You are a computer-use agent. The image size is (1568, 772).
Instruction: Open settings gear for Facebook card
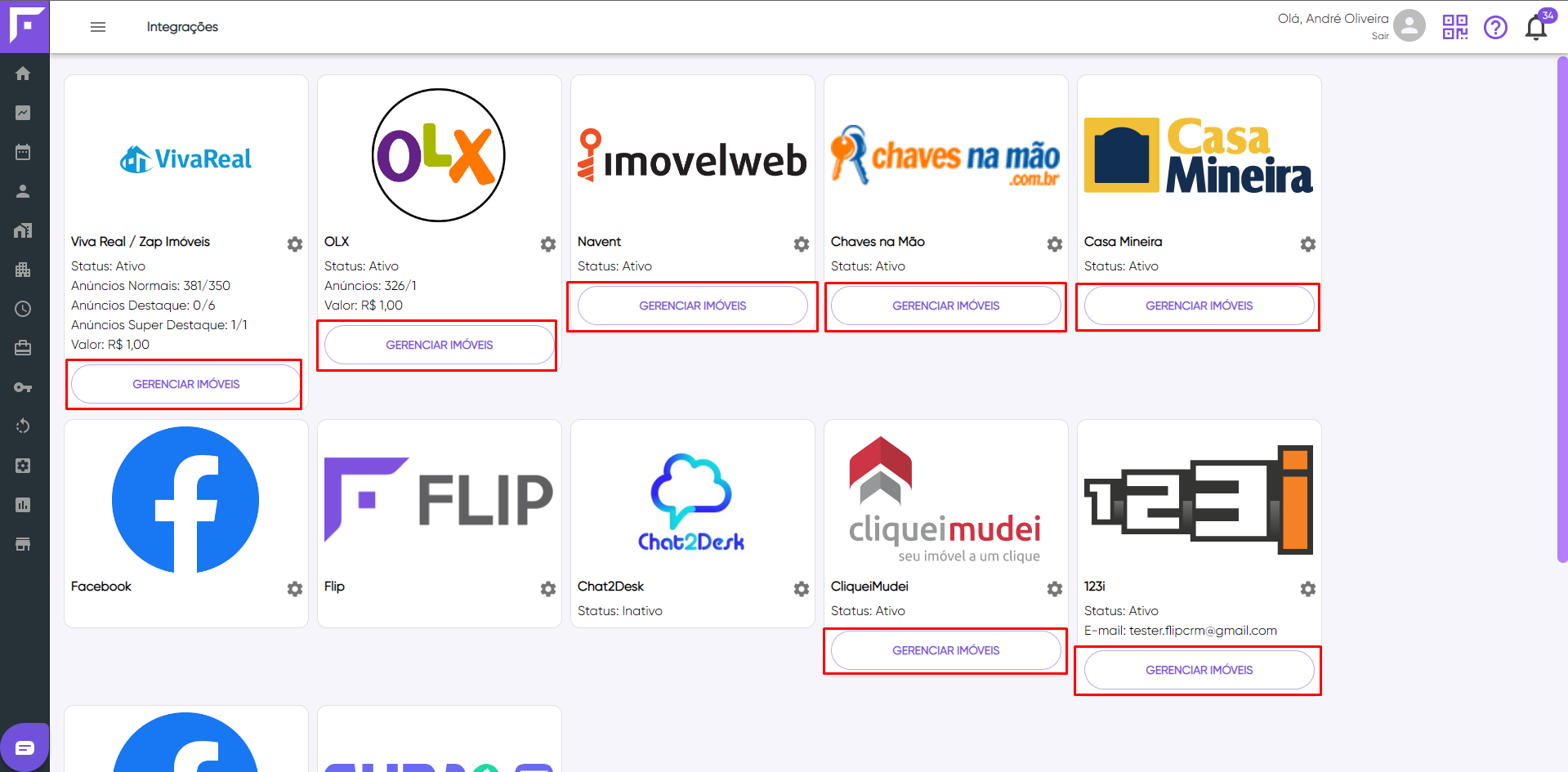[x=295, y=589]
